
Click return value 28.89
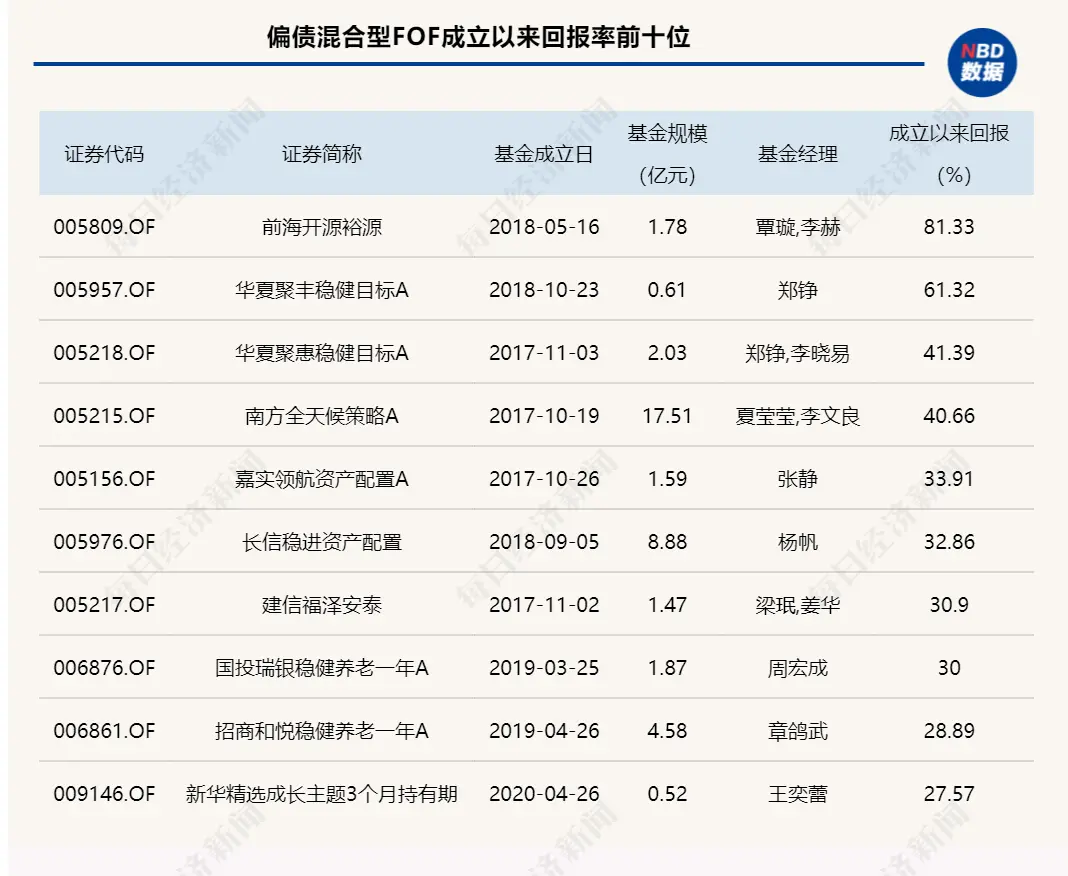point(949,731)
